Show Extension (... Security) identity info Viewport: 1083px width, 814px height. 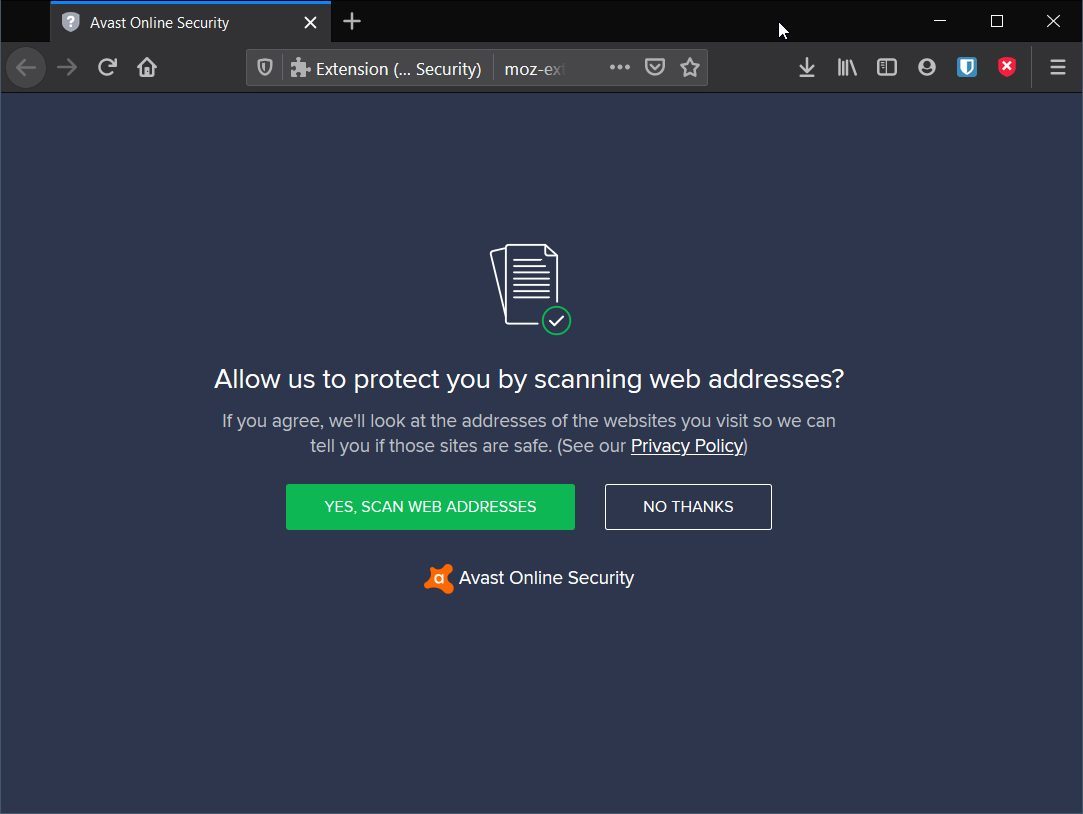(x=386, y=68)
